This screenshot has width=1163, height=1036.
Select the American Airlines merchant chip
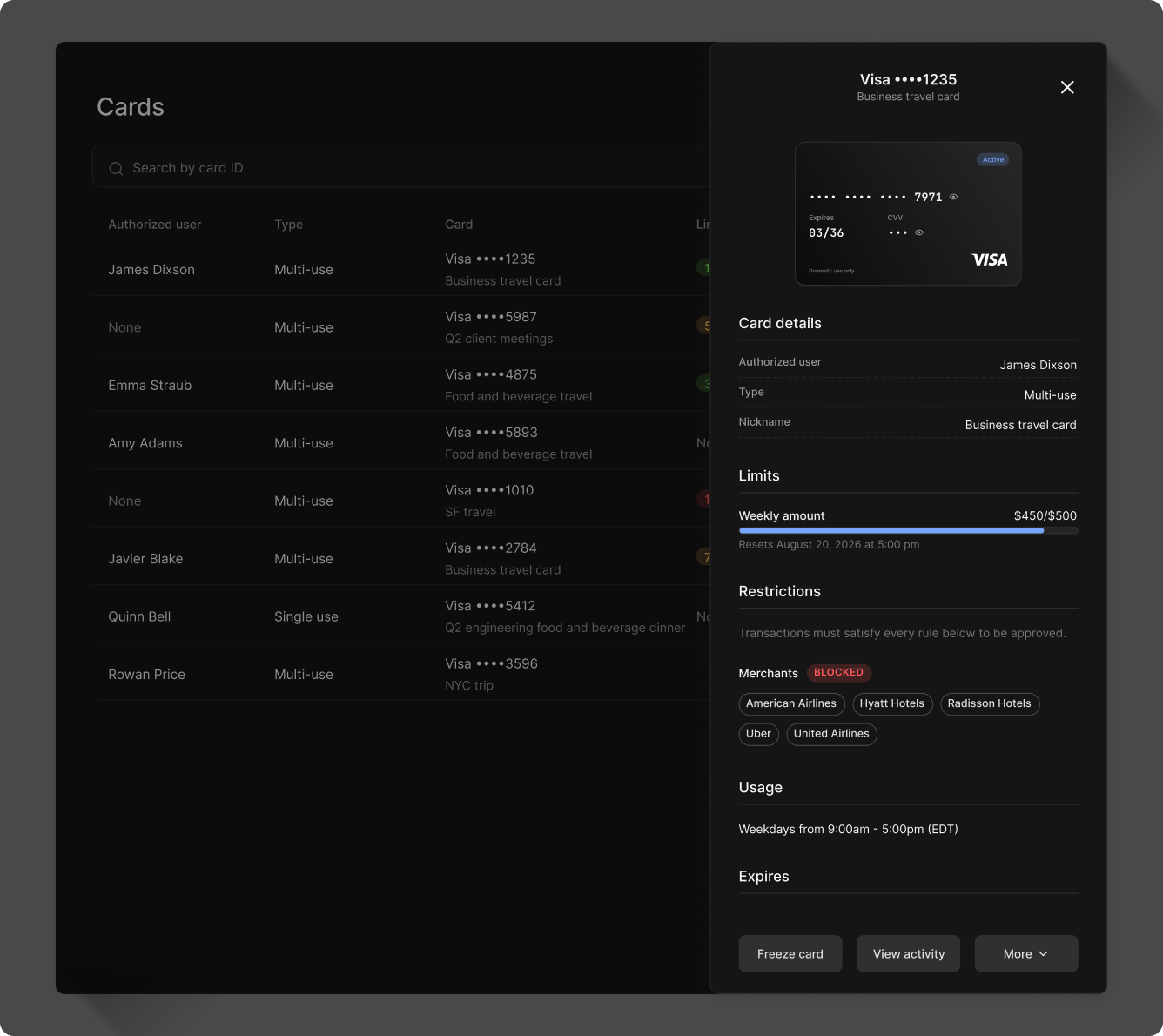(791, 703)
